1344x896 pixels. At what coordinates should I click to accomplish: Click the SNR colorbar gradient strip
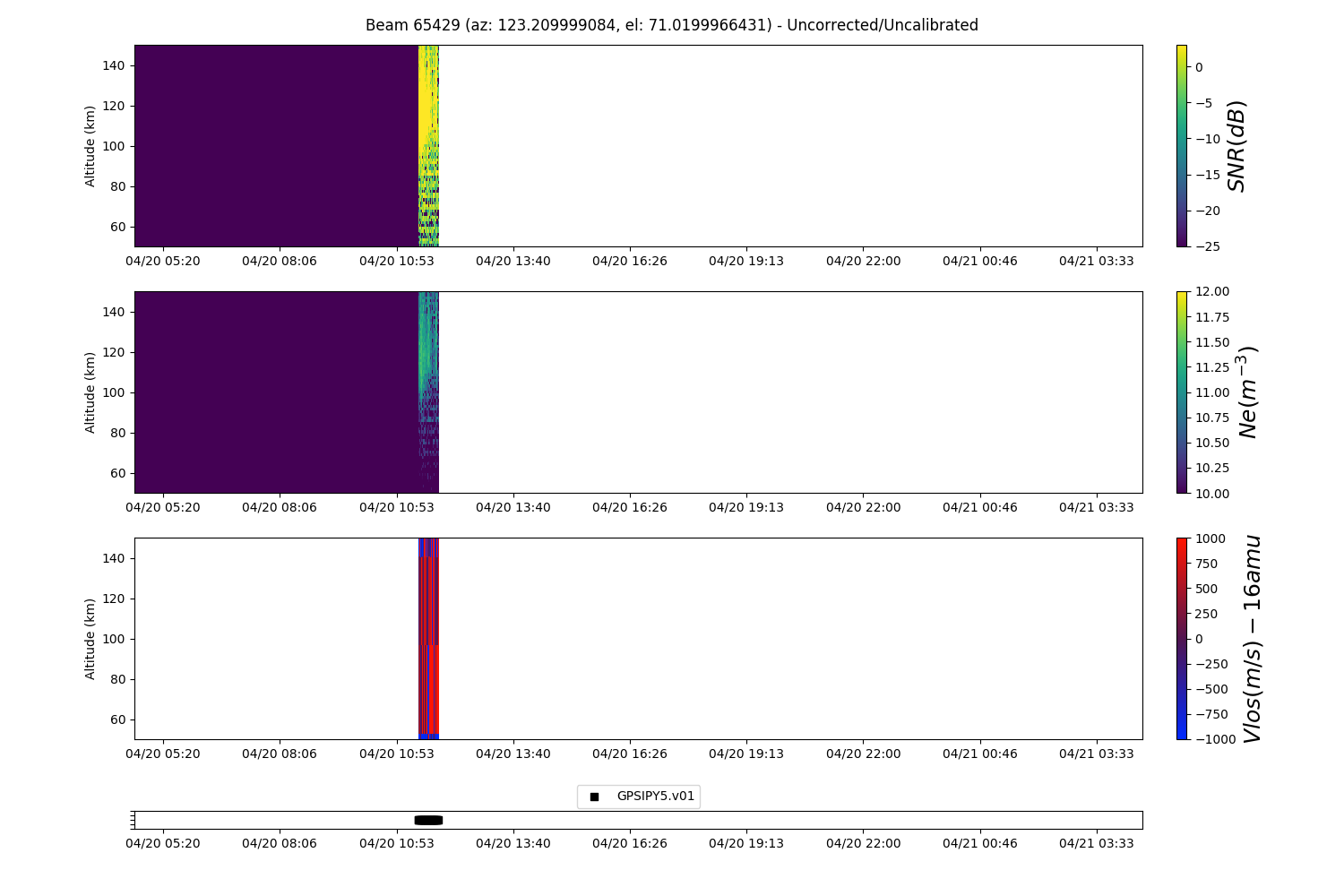(x=1181, y=145)
